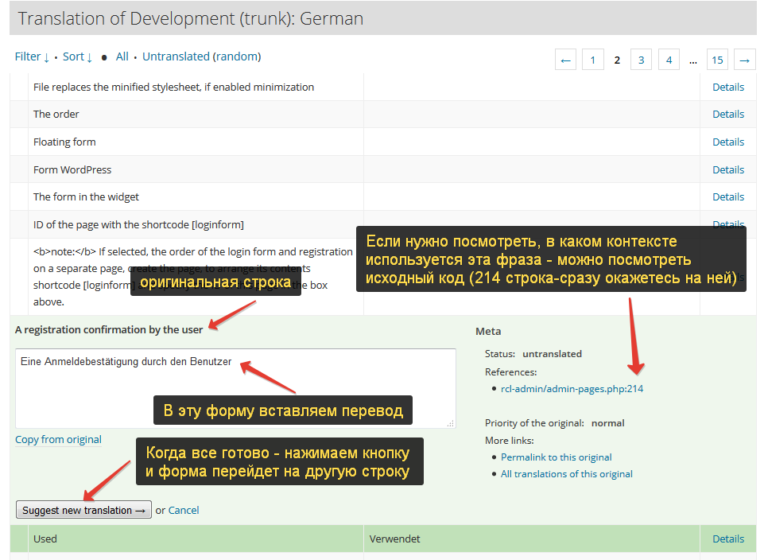Screen dimensions: 768x560
Task: Open rcl-admin/admin-pages.php:214 reference
Action: click(x=572, y=388)
